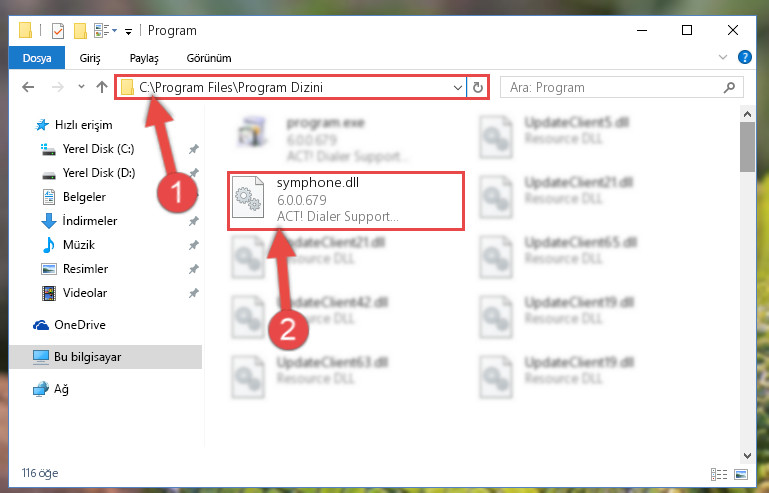Click the search magnifier icon

[729, 87]
